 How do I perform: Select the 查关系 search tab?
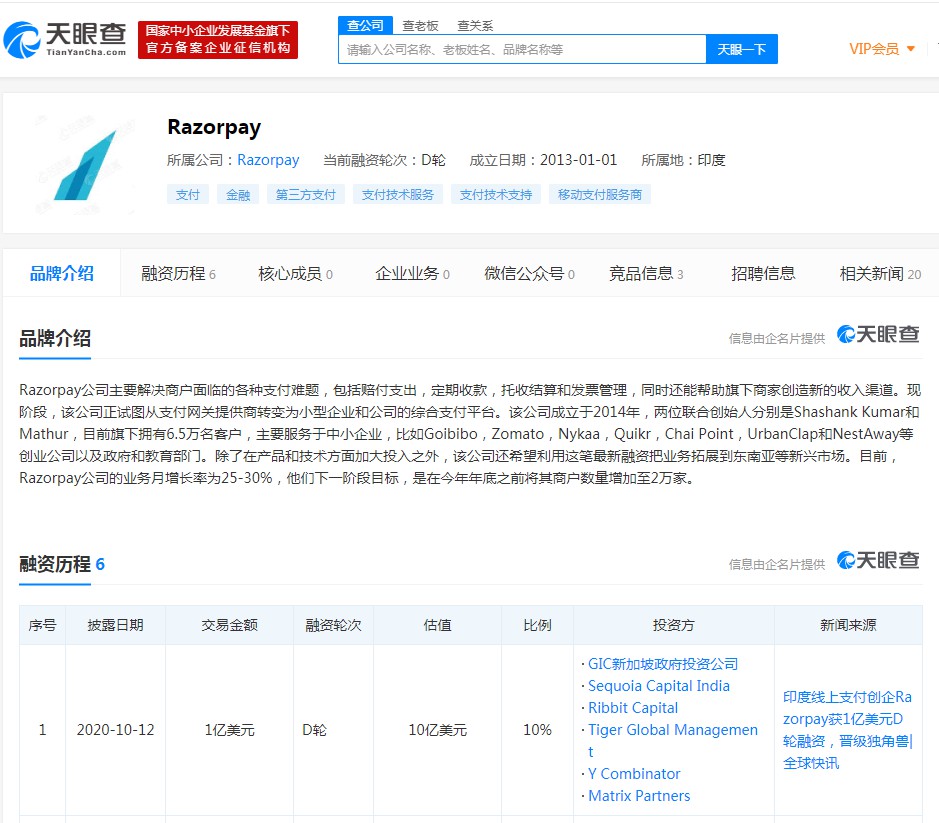475,26
